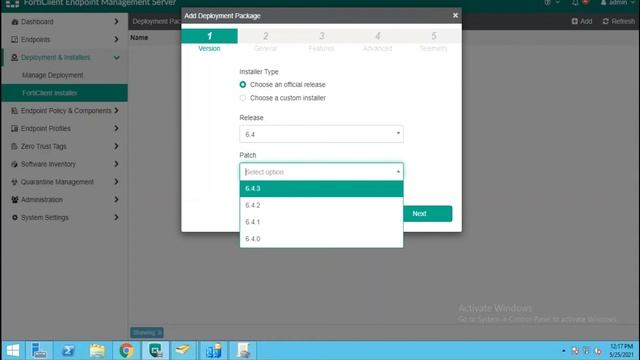Click the Deployment & Installers icon

coord(15,58)
